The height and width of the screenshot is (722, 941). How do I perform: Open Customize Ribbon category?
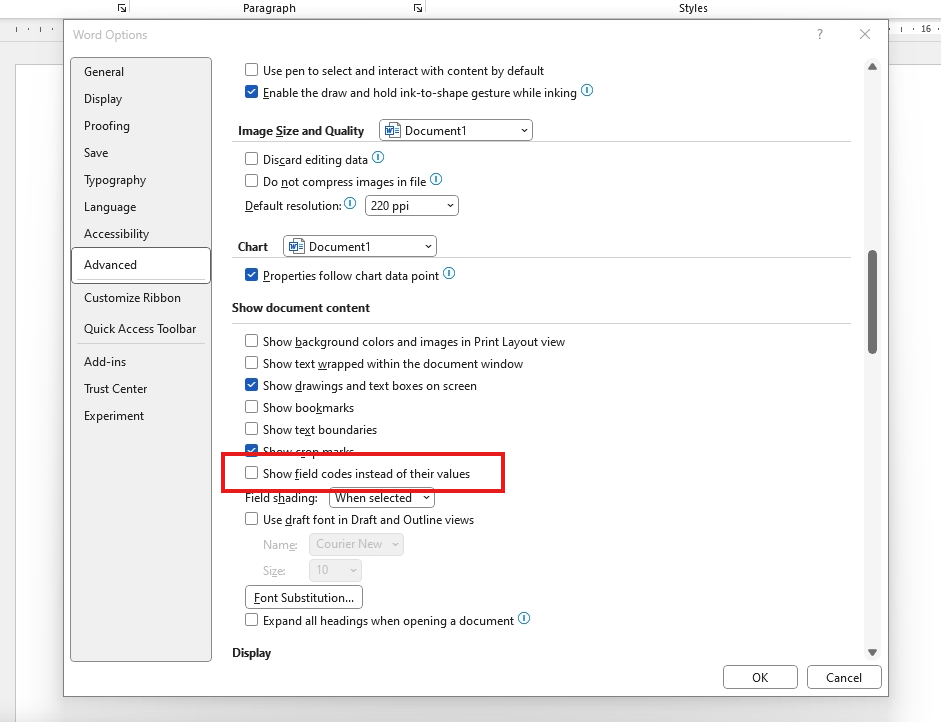click(141, 298)
